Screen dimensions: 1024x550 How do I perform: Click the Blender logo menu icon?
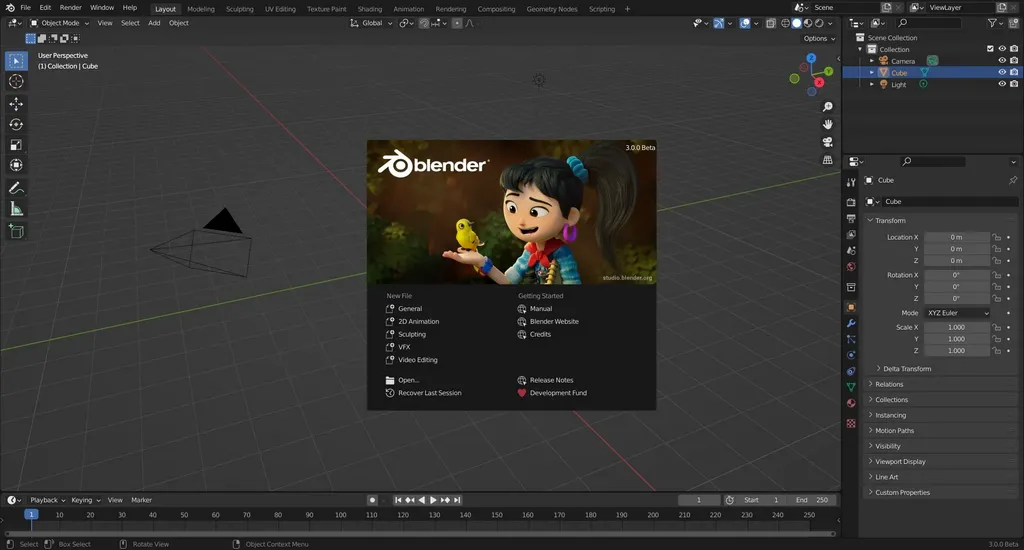(10, 8)
